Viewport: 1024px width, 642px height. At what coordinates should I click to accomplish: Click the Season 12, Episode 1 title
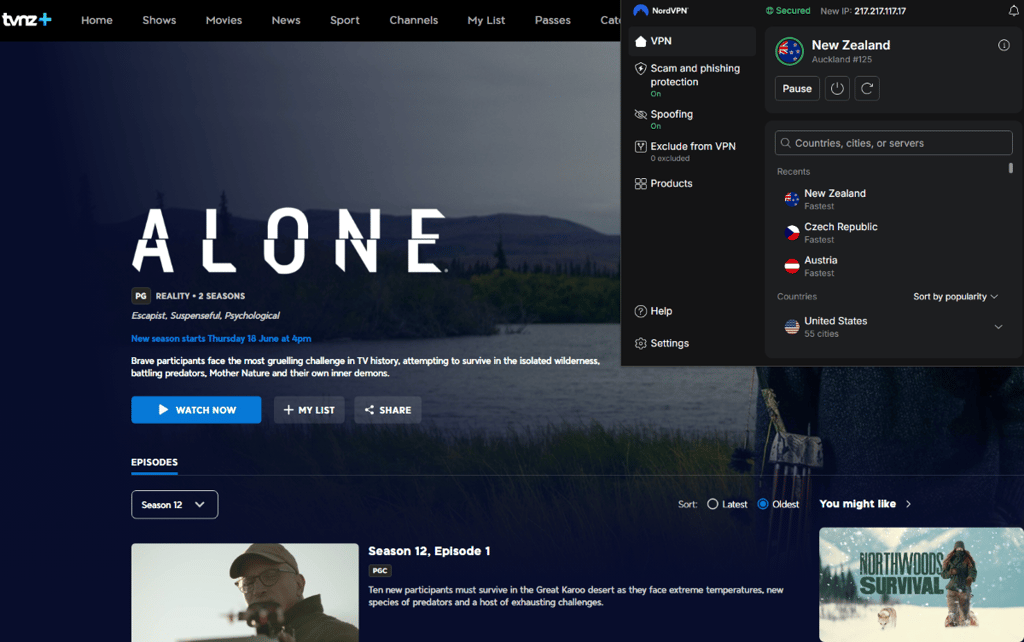429,551
